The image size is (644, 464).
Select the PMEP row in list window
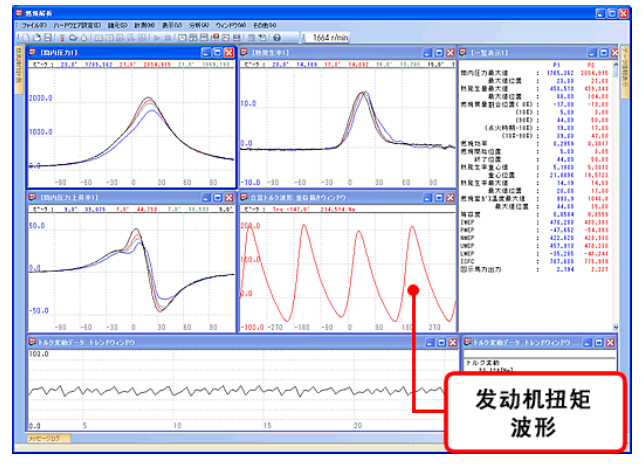tap(534, 230)
